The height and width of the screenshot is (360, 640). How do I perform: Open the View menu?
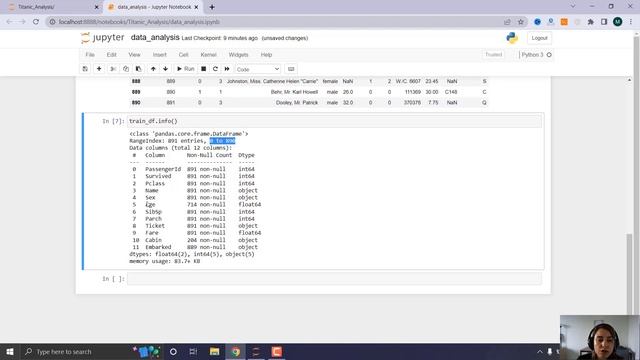(134, 55)
